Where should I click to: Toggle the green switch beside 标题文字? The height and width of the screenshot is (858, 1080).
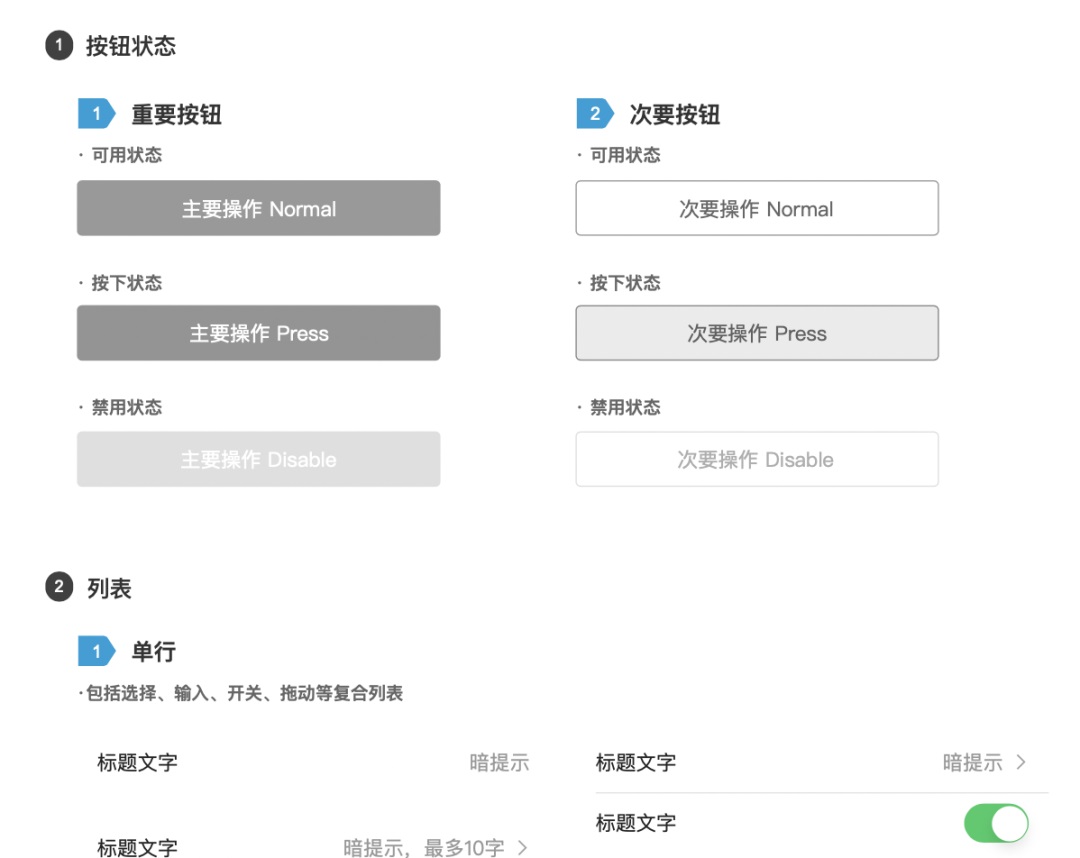(x=996, y=823)
